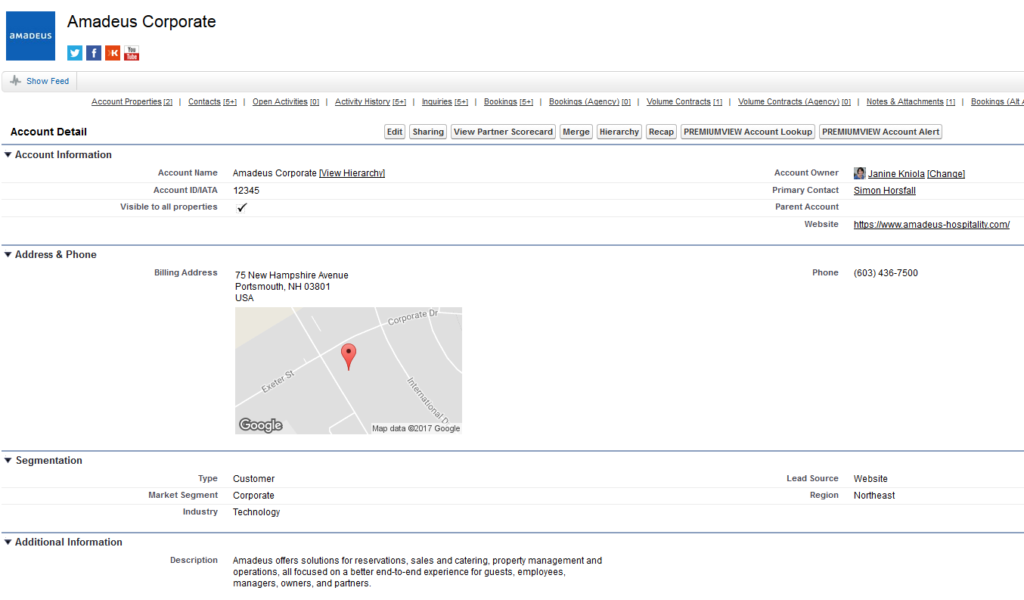Click the Sharing button
1024x600 pixels.
[428, 132]
